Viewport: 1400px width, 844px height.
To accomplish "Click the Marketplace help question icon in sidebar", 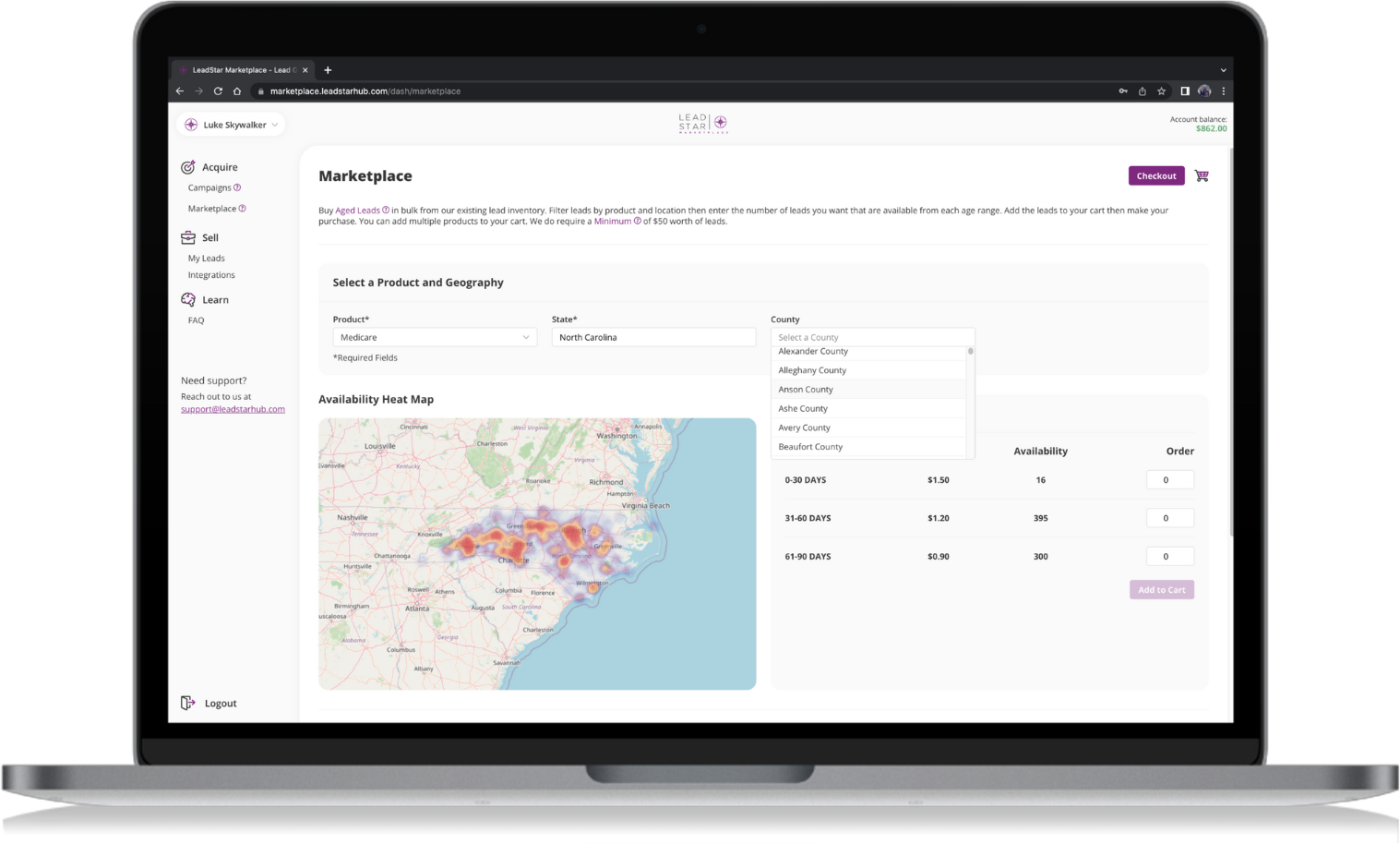I will 243,209.
